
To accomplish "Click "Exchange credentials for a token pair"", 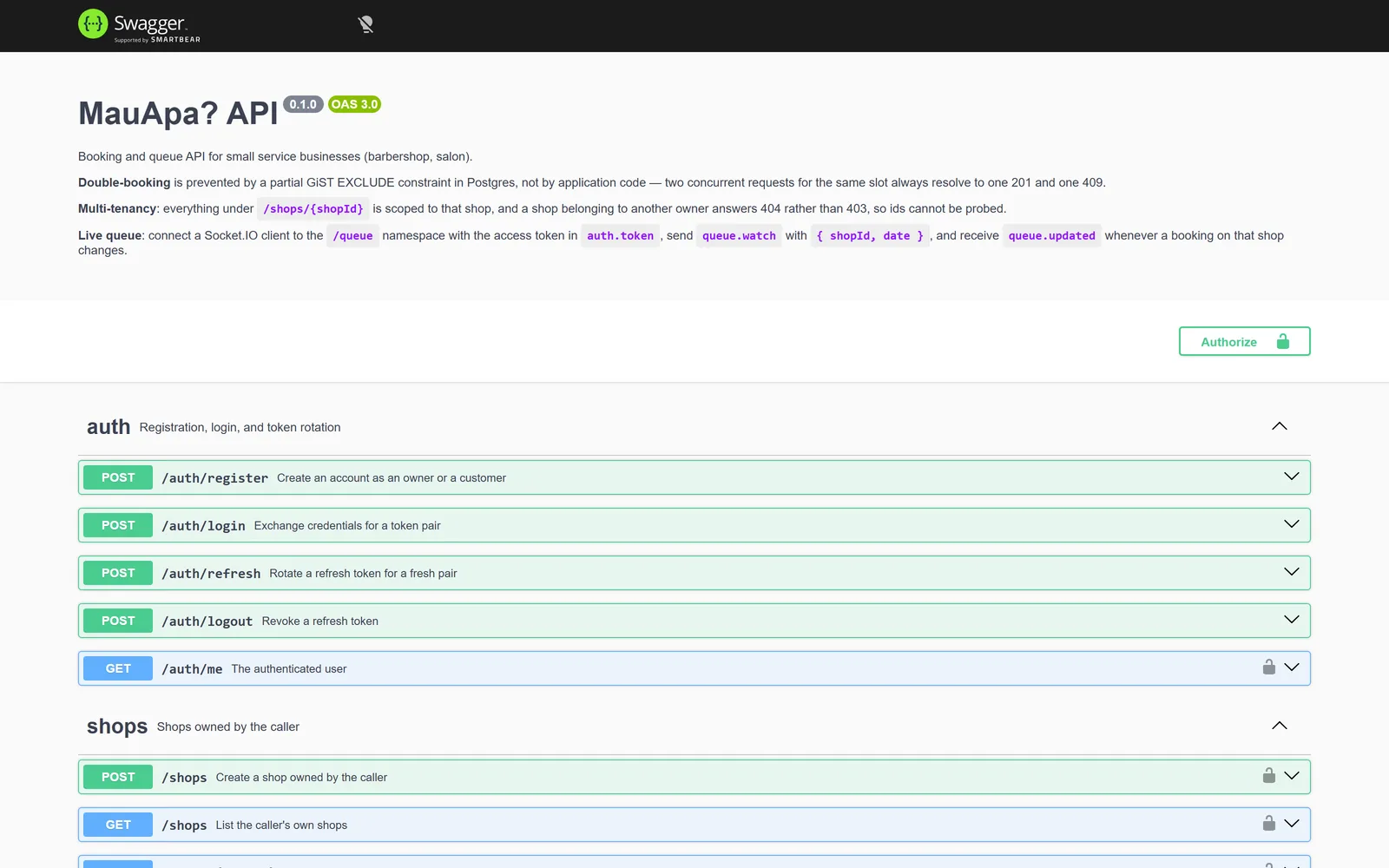I will pyautogui.click(x=347, y=526).
